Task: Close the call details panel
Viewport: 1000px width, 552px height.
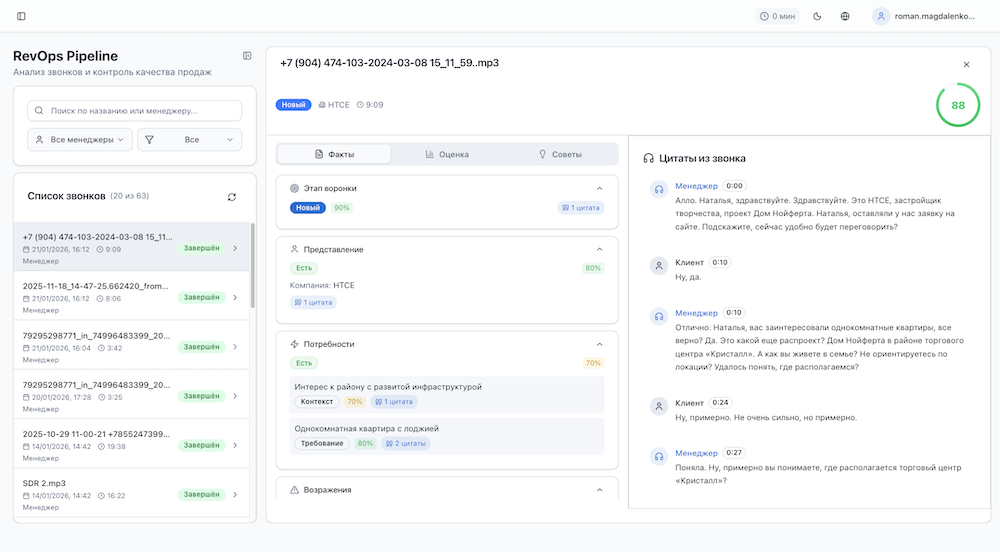Action: click(966, 64)
